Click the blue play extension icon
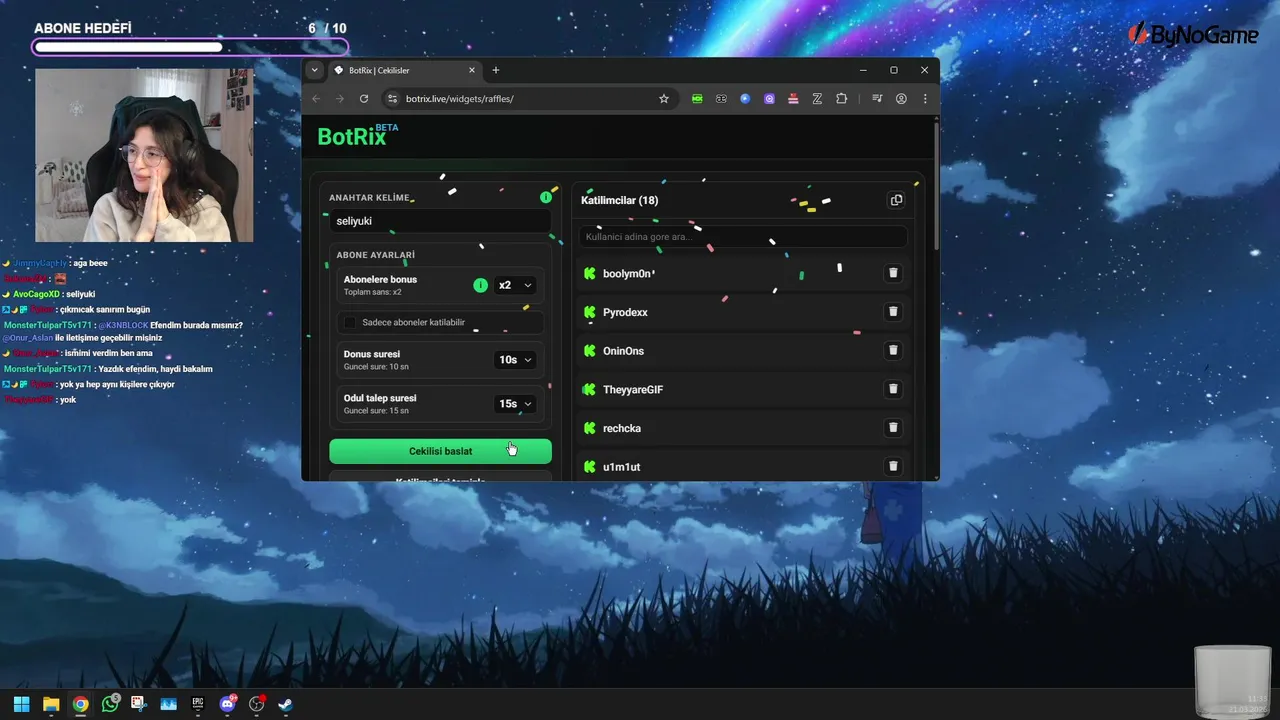The width and height of the screenshot is (1280, 720). (x=745, y=99)
